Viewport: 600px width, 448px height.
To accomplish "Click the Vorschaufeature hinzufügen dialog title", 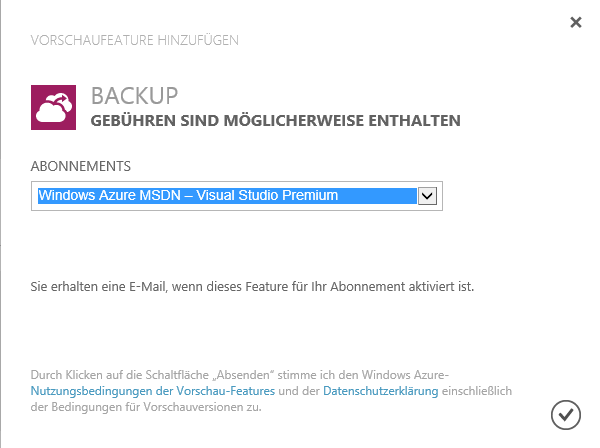I will click(135, 41).
